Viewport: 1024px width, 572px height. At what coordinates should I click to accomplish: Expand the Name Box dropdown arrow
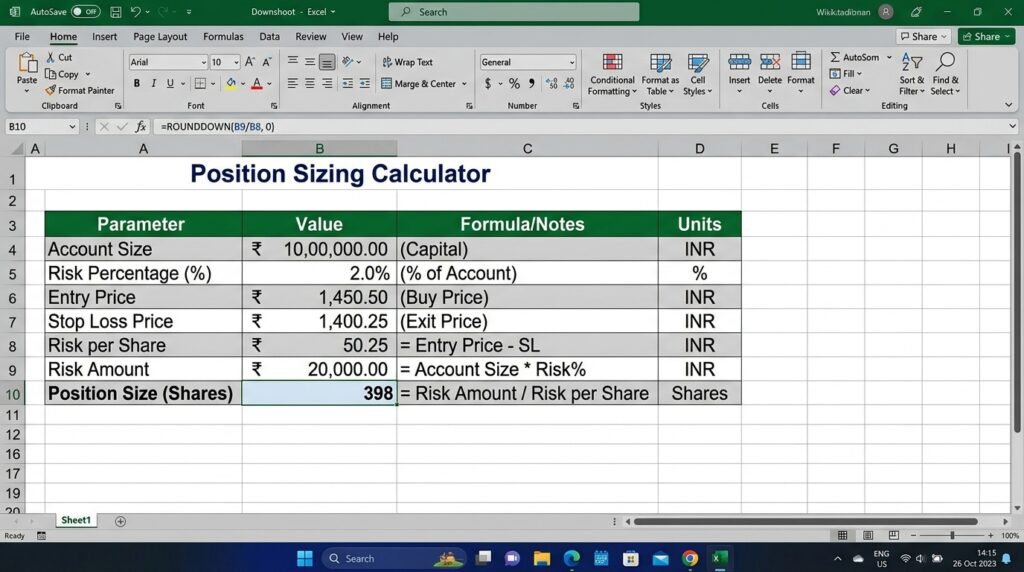tap(72, 127)
